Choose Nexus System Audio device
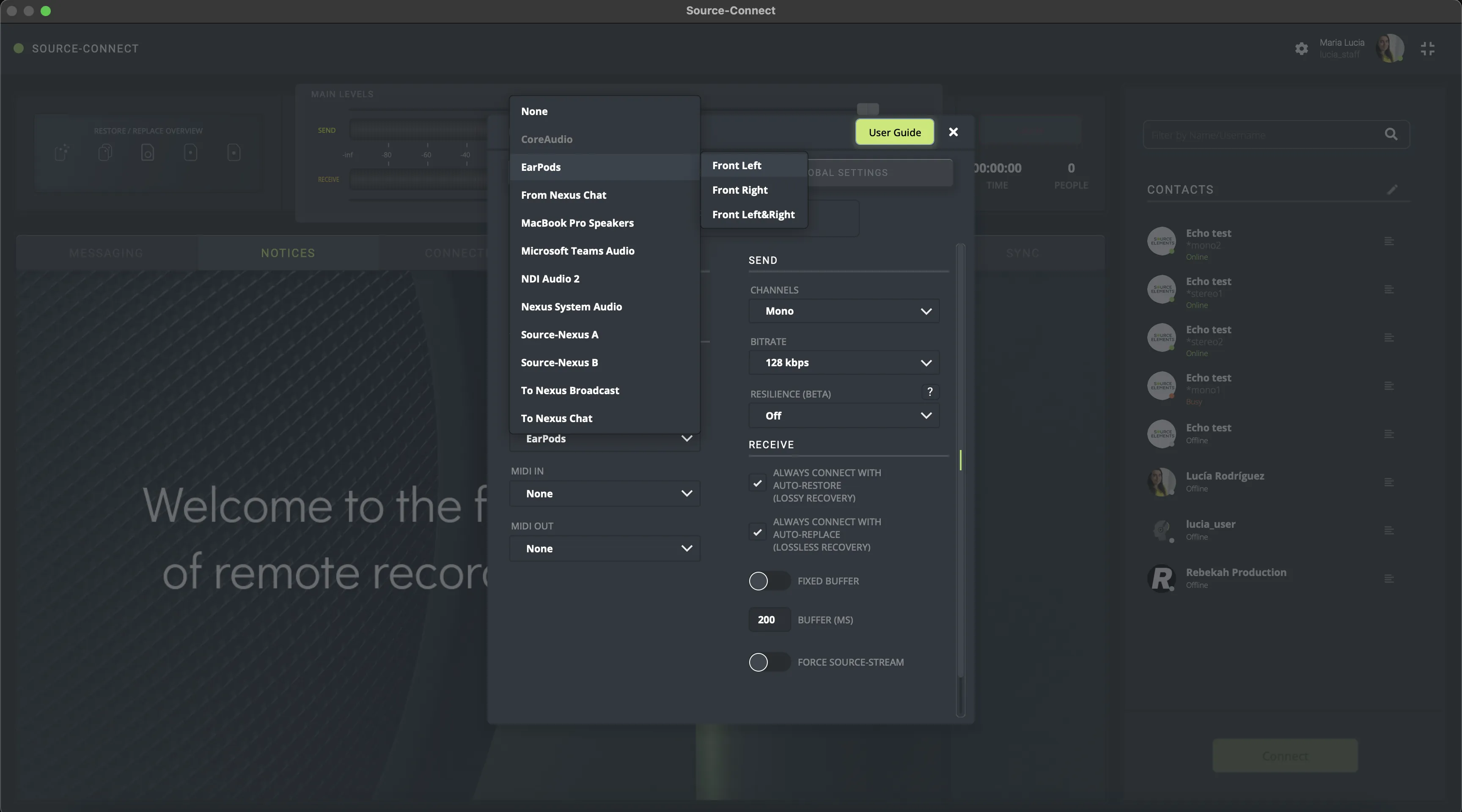 (x=605, y=307)
